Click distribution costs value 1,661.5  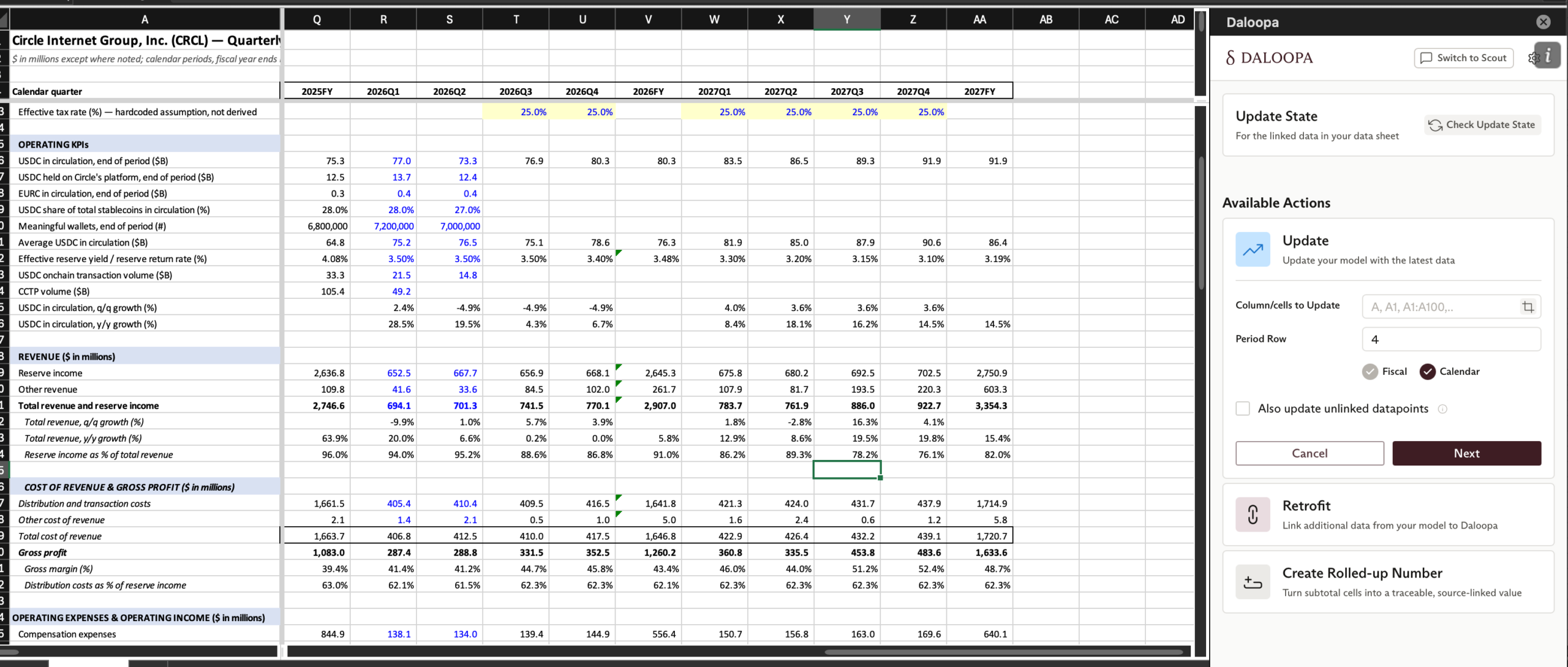click(329, 503)
